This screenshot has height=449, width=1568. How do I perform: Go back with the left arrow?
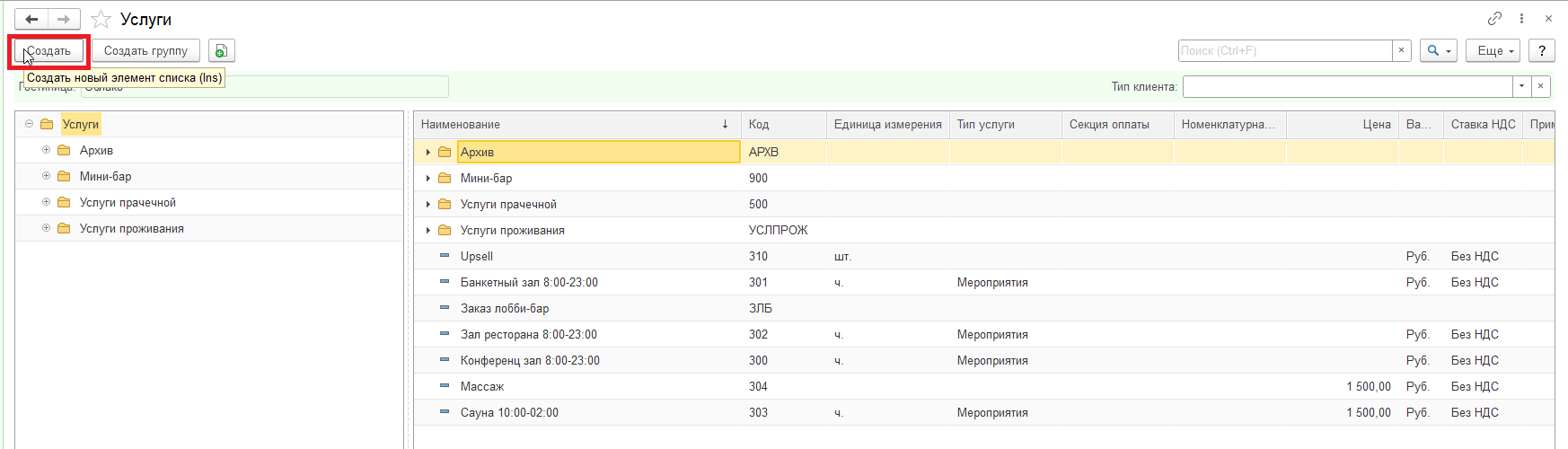coord(31,19)
